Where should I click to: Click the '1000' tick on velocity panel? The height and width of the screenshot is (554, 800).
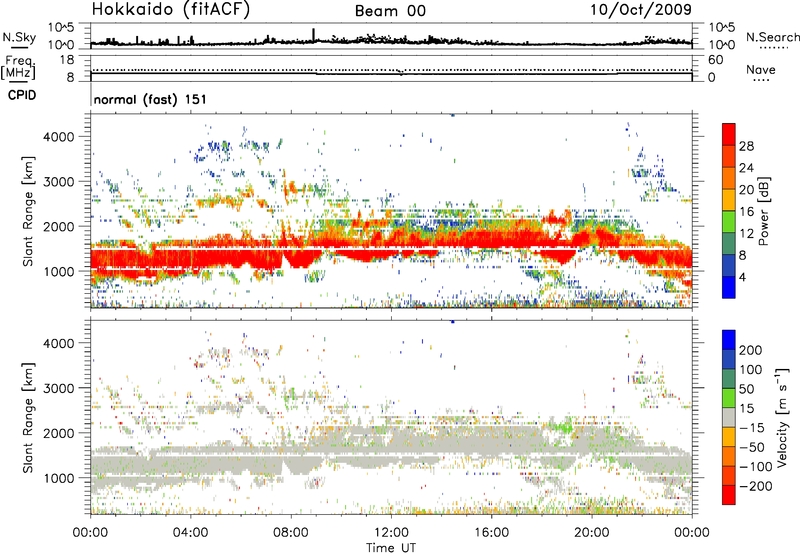tap(59, 478)
